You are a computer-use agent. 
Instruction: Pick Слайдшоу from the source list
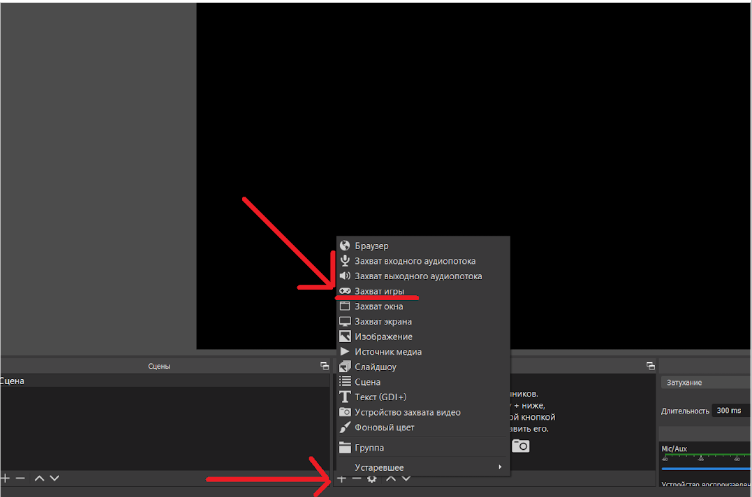(376, 367)
